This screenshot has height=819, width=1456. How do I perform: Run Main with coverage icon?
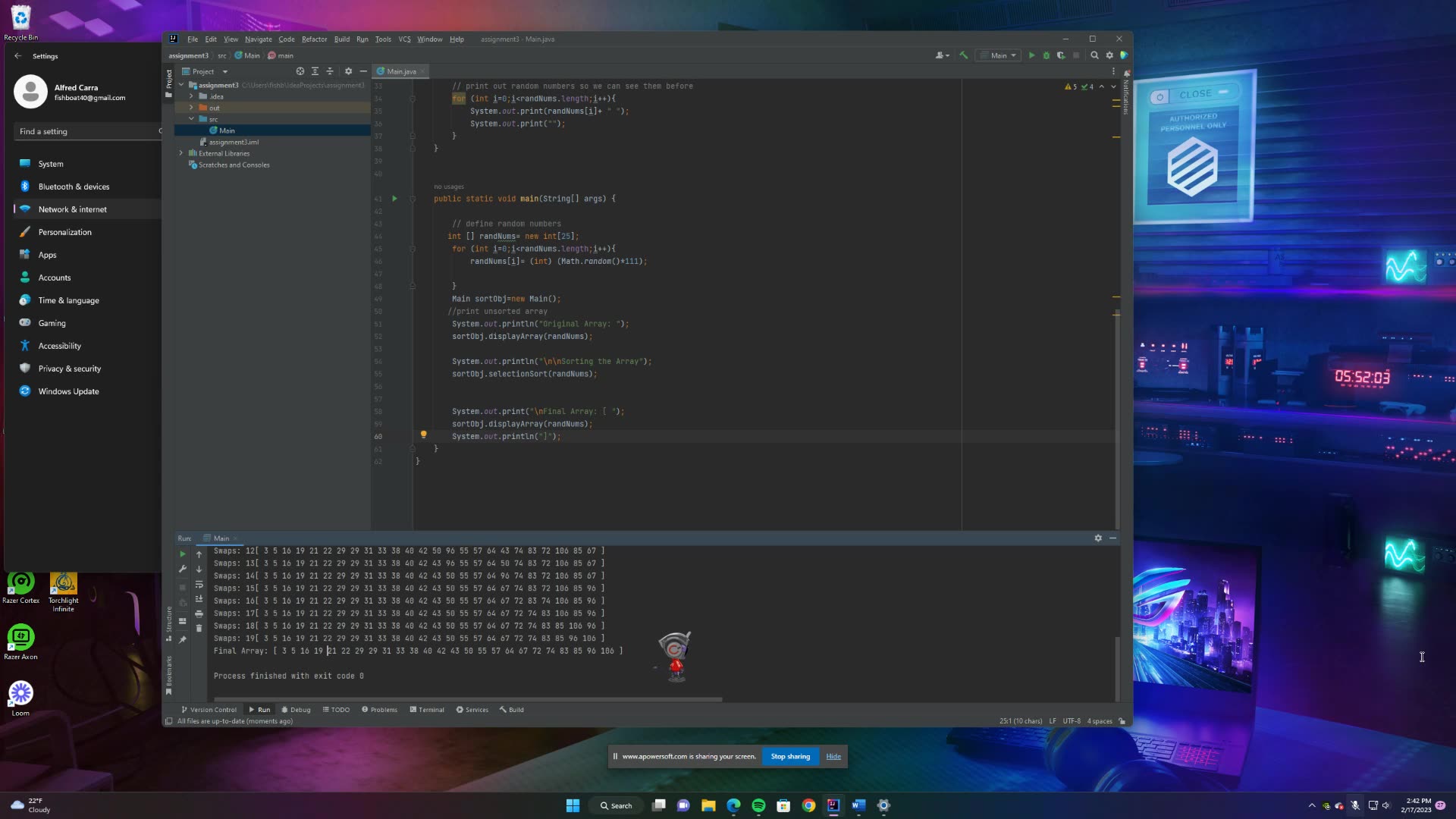(x=1061, y=55)
